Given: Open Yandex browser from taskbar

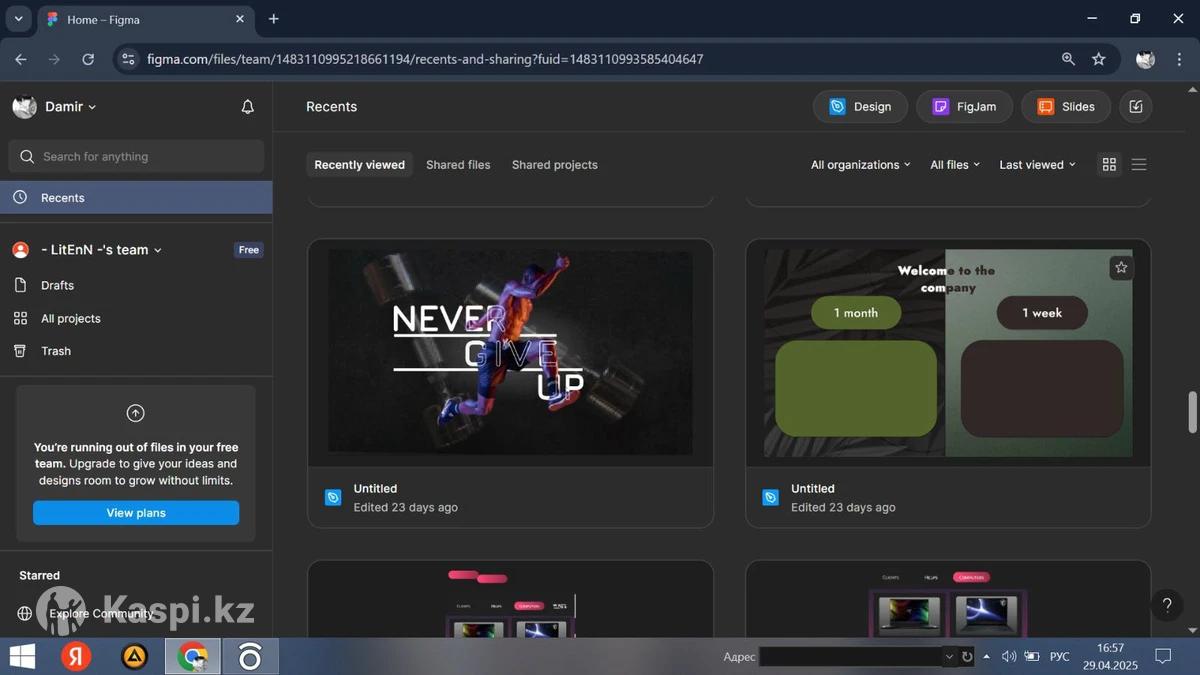Looking at the screenshot, I should tap(76, 656).
